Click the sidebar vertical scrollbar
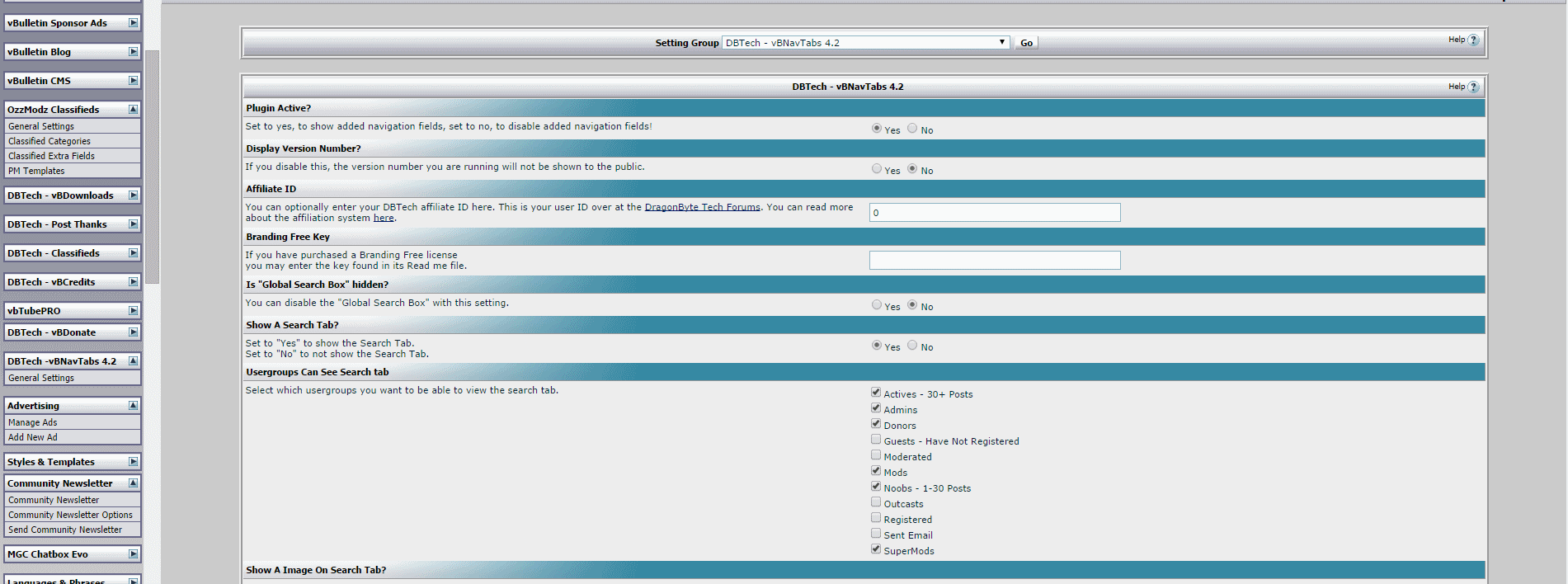1568x584 pixels. (152, 167)
